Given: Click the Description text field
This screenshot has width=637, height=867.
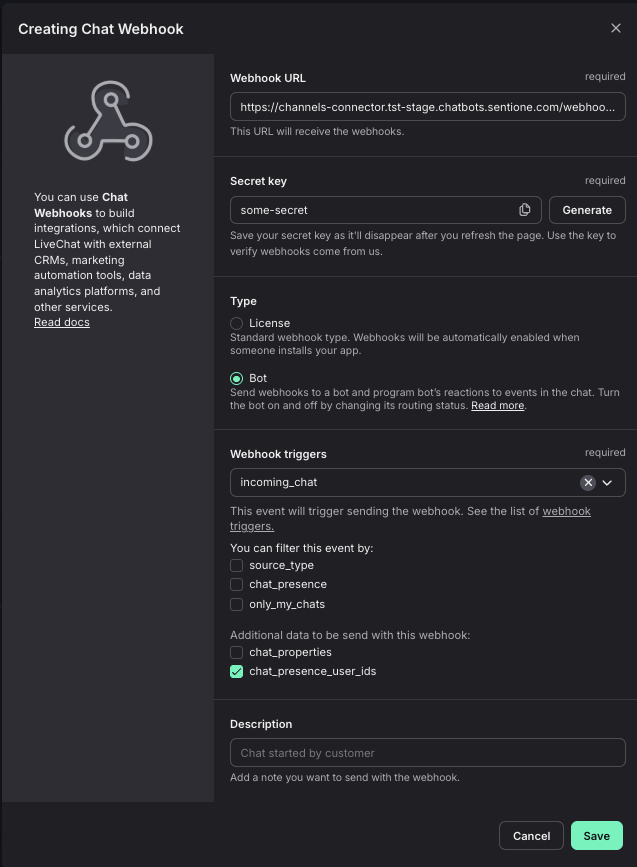Looking at the screenshot, I should pos(428,753).
